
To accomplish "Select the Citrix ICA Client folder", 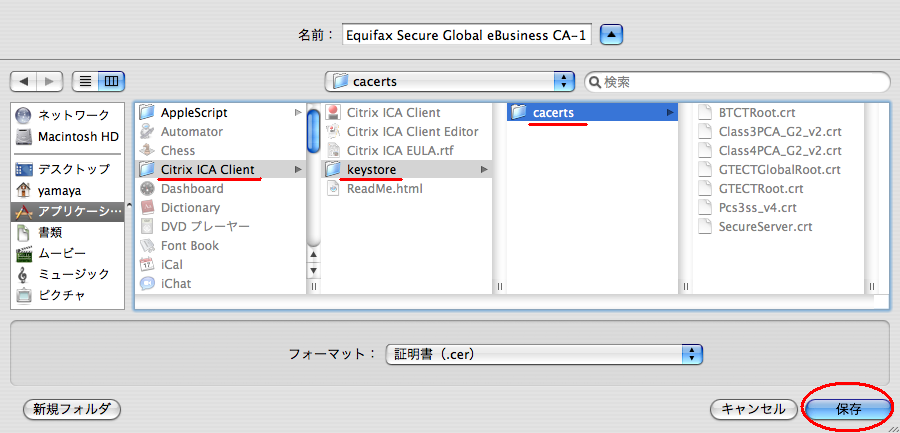I will [221, 169].
